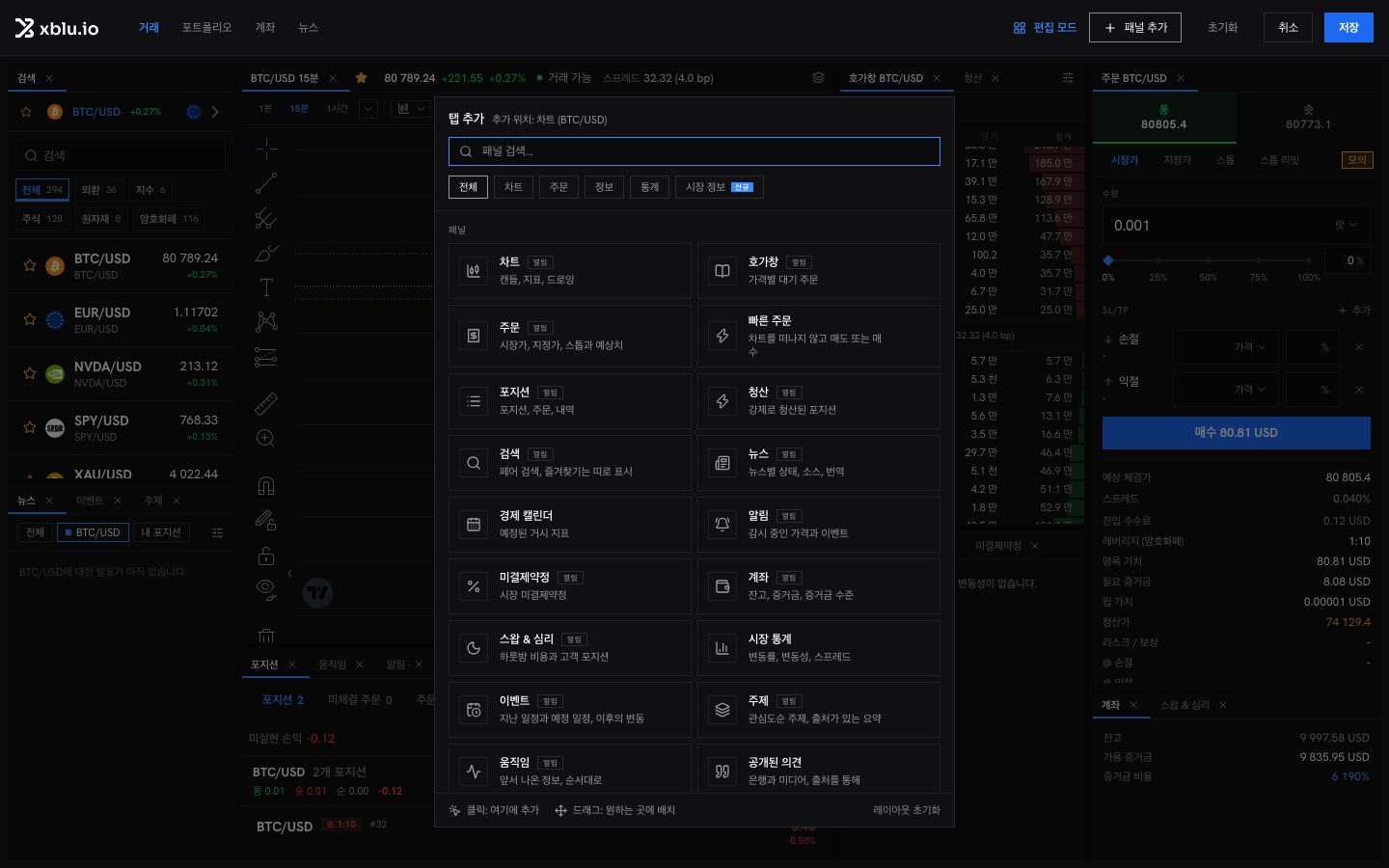1389x868 pixels.
Task: Click the 초기화 reset link
Action: pyautogui.click(x=1222, y=28)
